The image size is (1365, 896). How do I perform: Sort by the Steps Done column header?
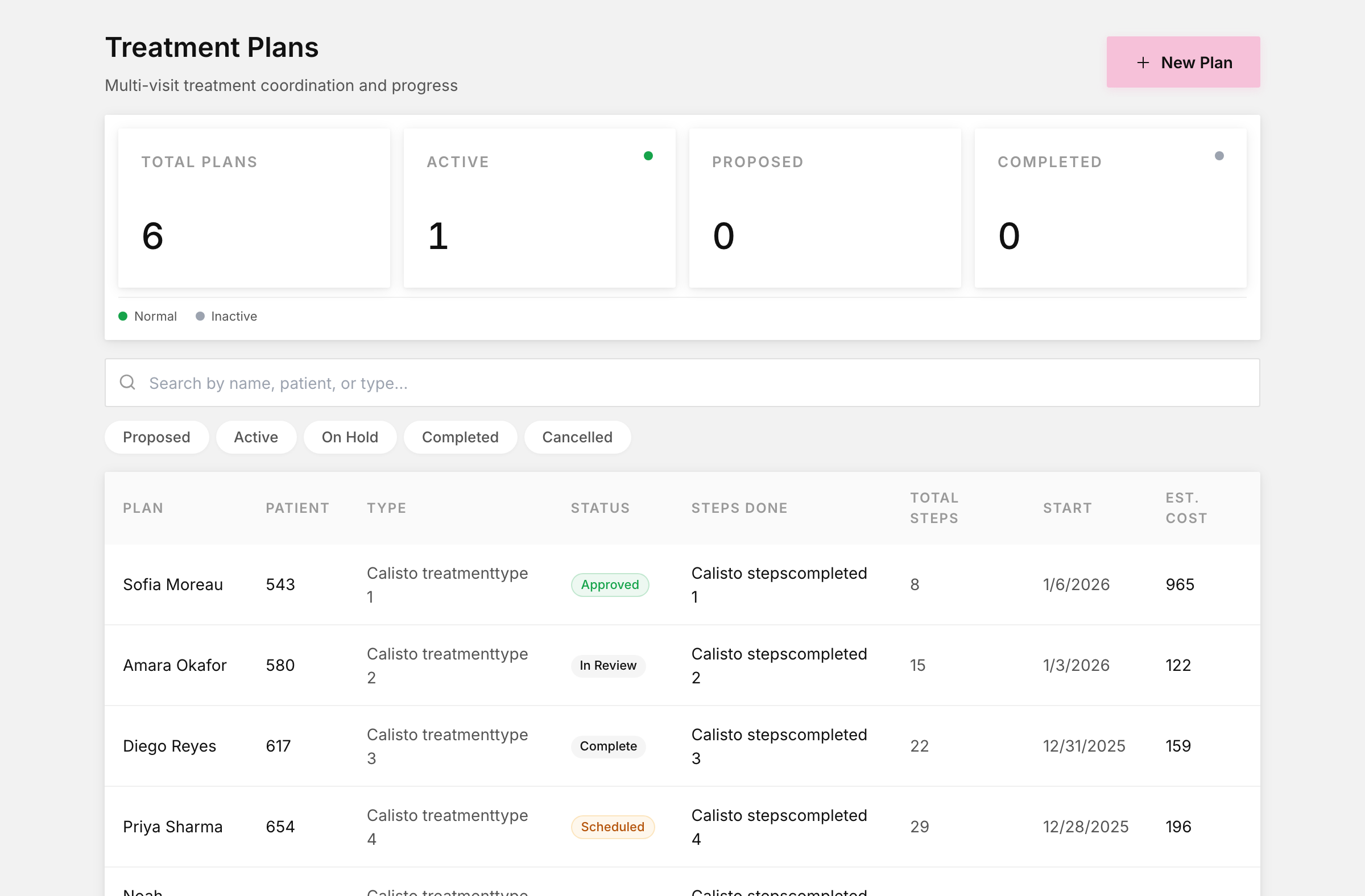coord(739,508)
